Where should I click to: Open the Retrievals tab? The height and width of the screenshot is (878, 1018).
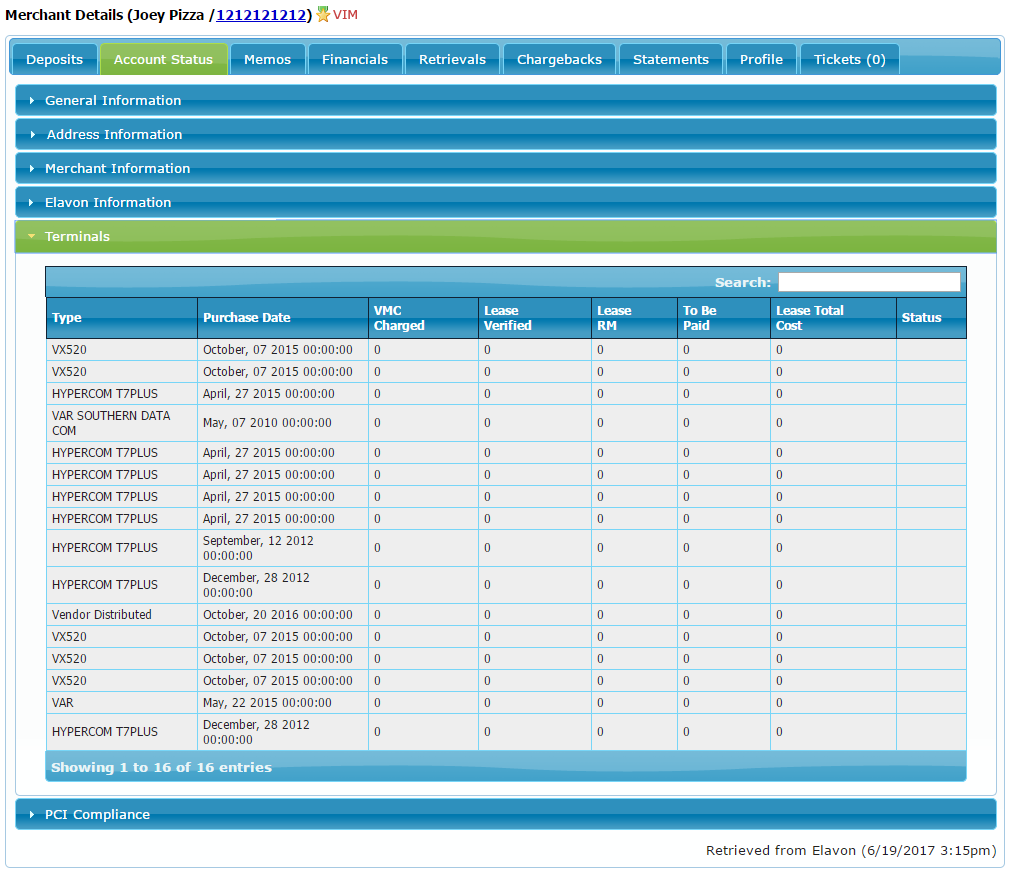pyautogui.click(x=452, y=59)
